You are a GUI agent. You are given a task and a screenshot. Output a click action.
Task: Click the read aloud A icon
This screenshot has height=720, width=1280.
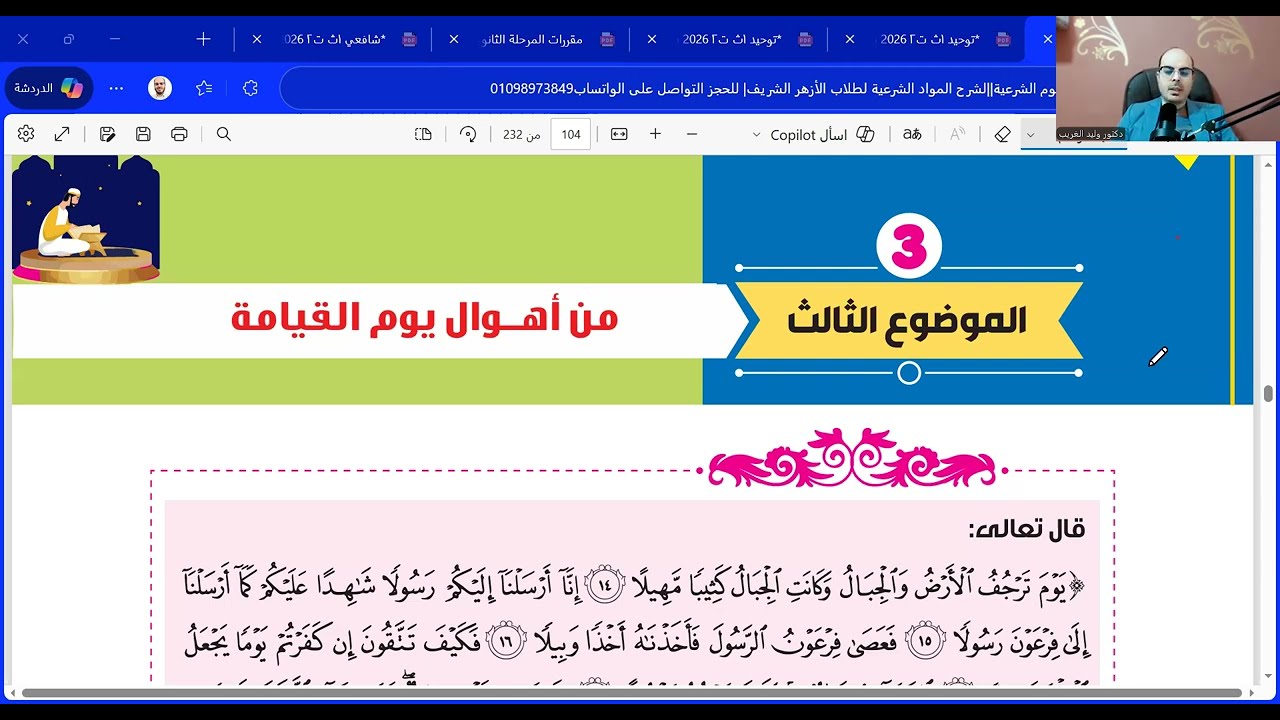(957, 134)
